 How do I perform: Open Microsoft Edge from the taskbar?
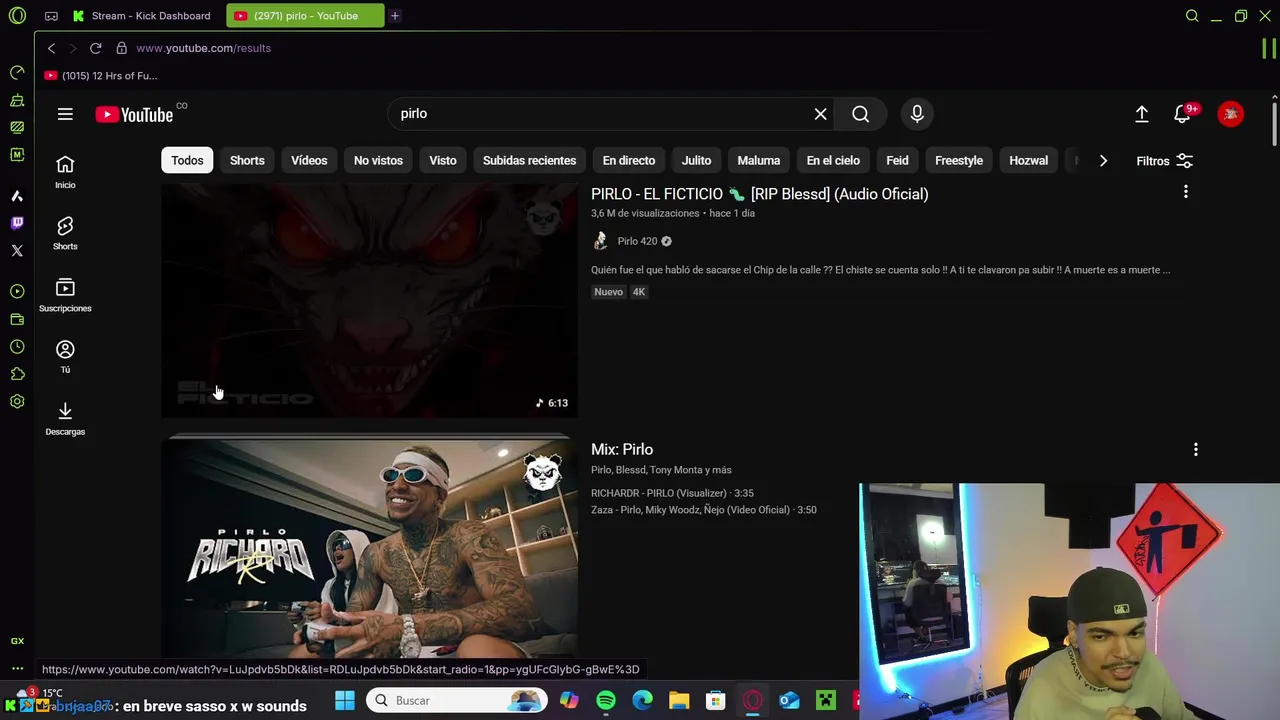point(642,701)
